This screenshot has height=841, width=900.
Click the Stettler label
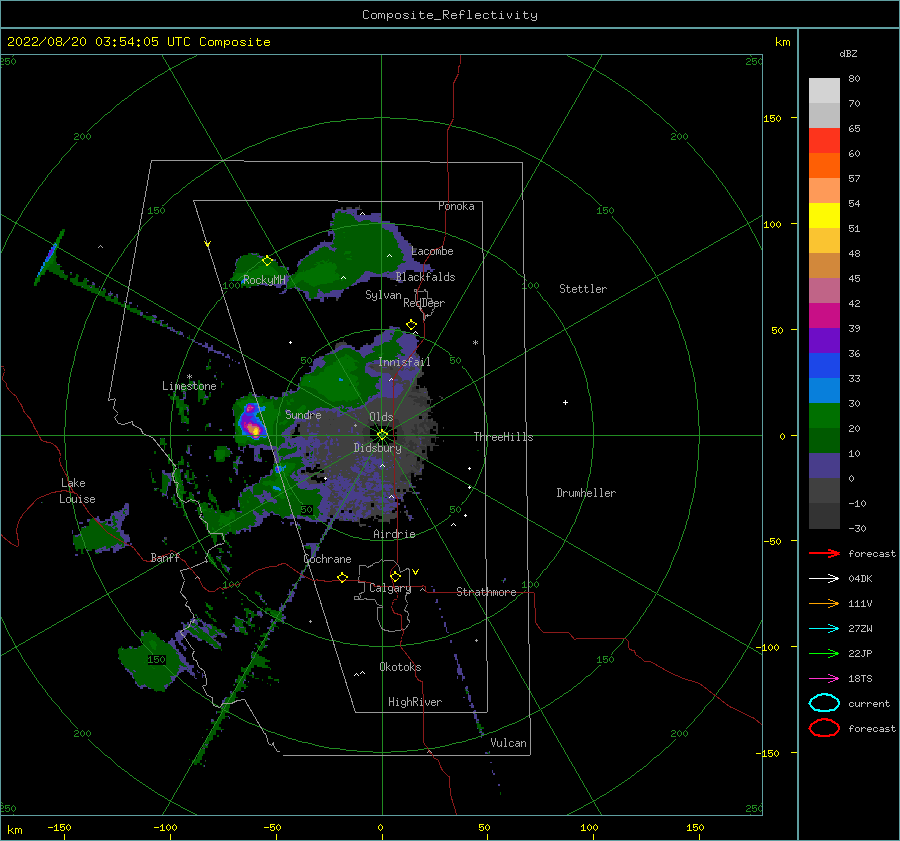click(x=583, y=289)
